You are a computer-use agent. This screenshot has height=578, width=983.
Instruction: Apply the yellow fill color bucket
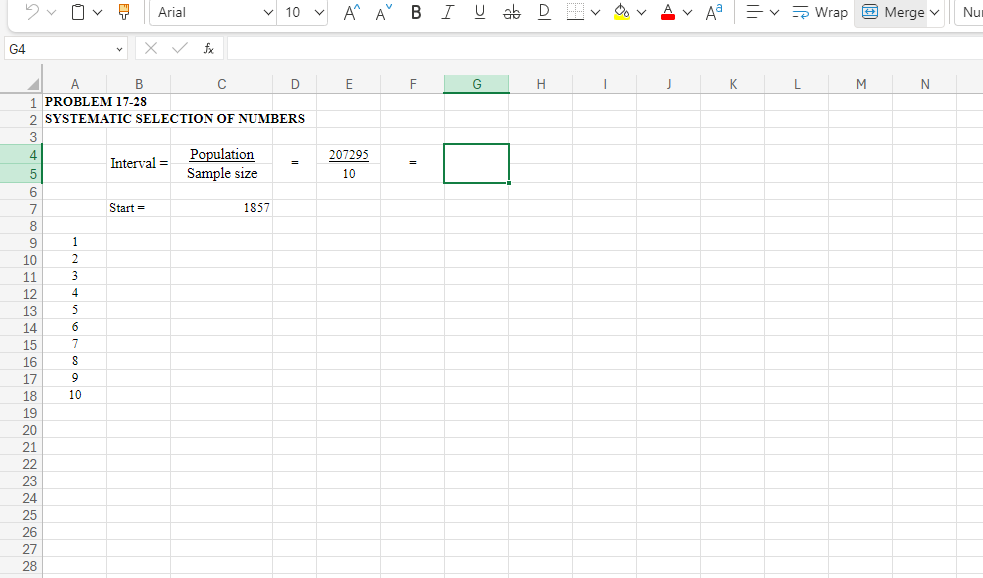[x=621, y=12]
